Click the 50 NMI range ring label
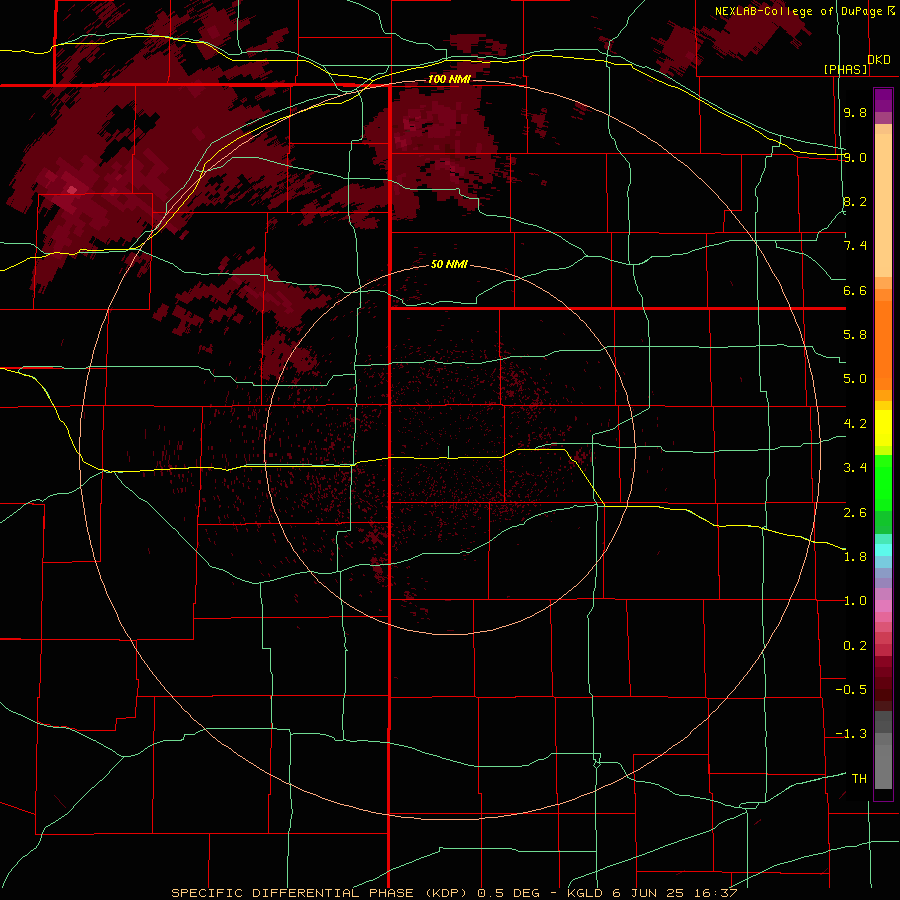 click(x=449, y=264)
